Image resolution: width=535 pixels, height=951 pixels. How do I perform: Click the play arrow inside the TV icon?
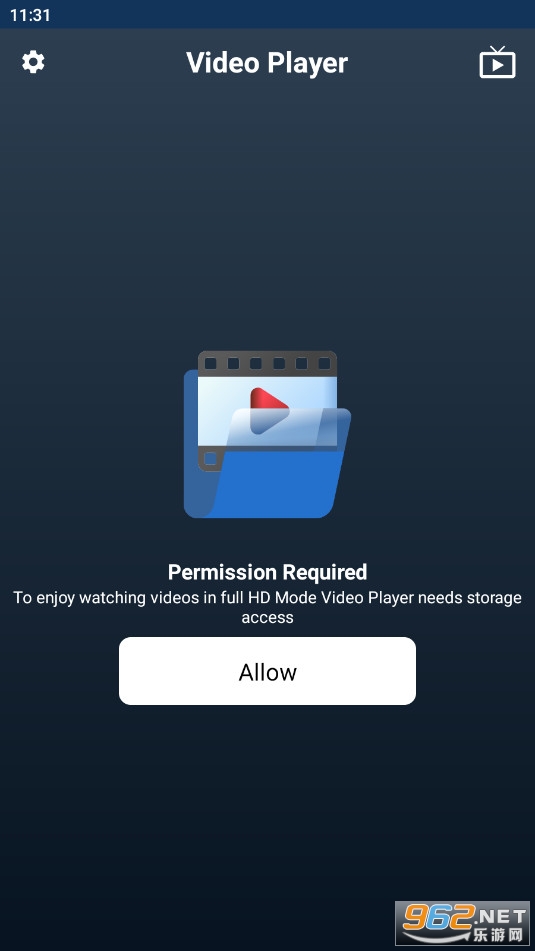point(497,65)
